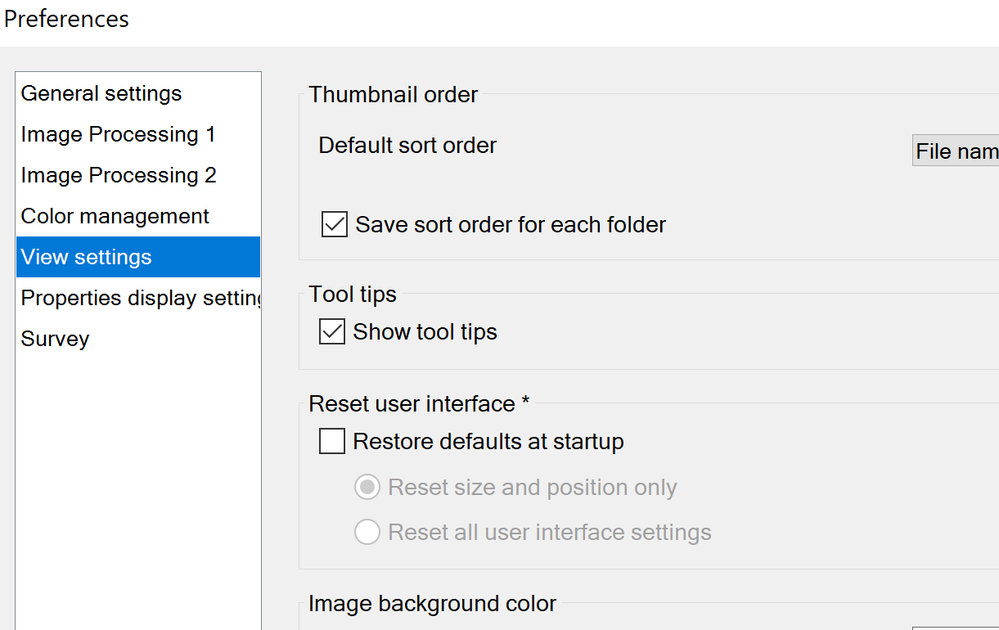999x630 pixels.
Task: Choose Reset all user interface settings
Action: tap(368, 532)
